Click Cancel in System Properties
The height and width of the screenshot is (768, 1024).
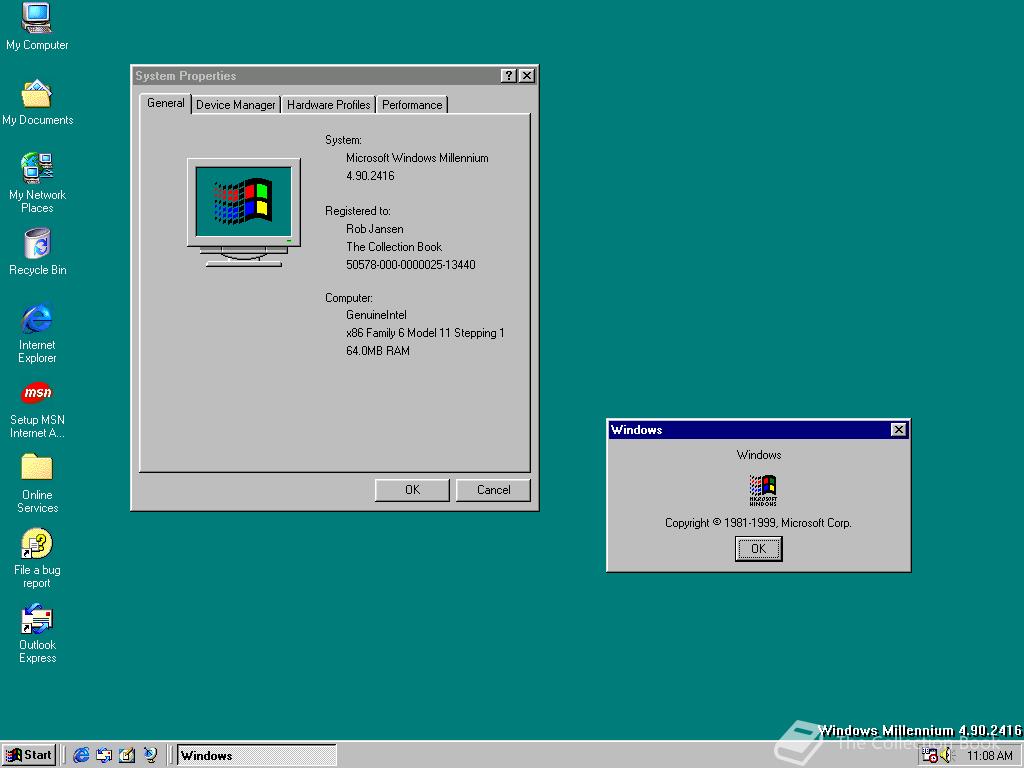tap(493, 490)
